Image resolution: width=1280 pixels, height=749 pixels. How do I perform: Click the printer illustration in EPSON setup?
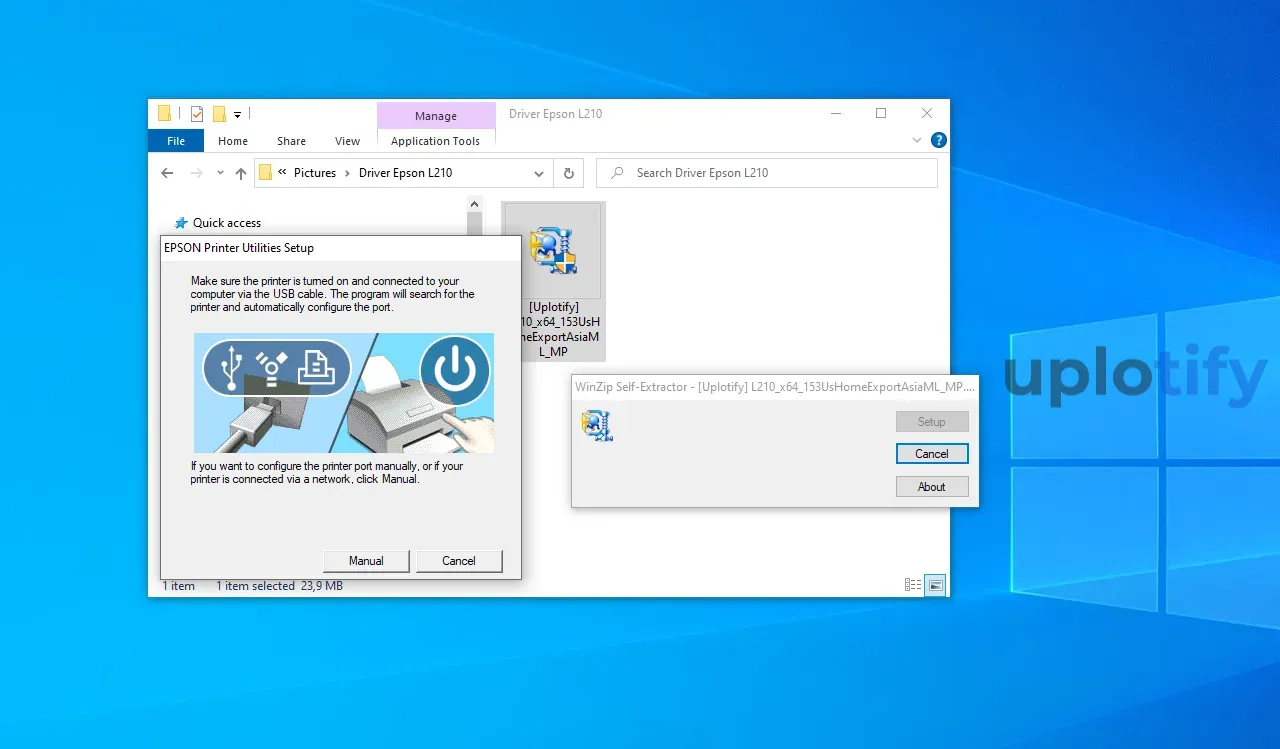click(344, 393)
